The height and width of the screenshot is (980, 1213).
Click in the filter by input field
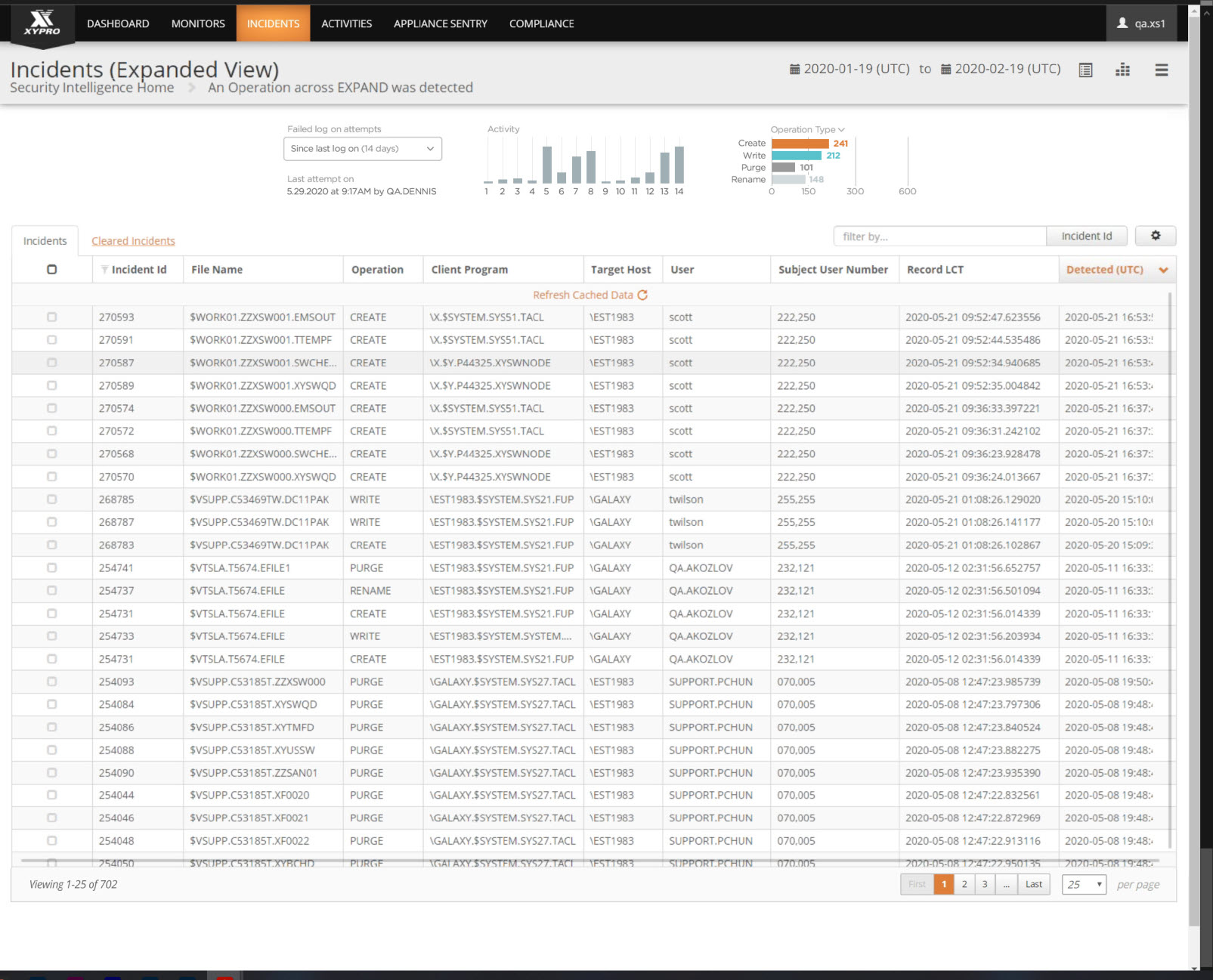point(939,236)
